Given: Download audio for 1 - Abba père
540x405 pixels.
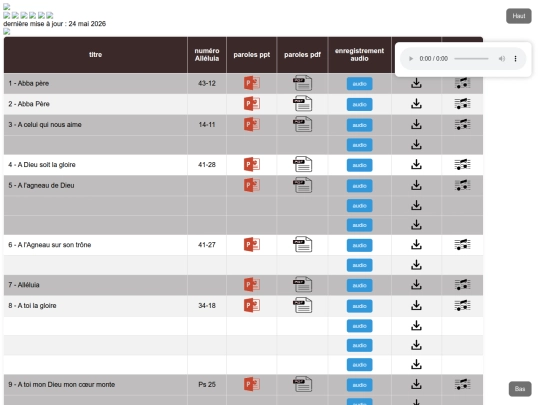Looking at the screenshot, I should [416, 83].
